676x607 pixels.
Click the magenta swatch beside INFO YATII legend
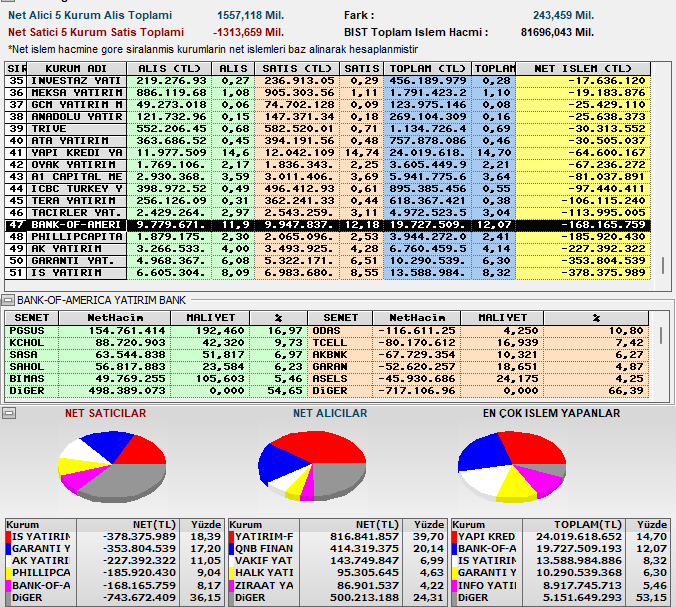[454, 586]
